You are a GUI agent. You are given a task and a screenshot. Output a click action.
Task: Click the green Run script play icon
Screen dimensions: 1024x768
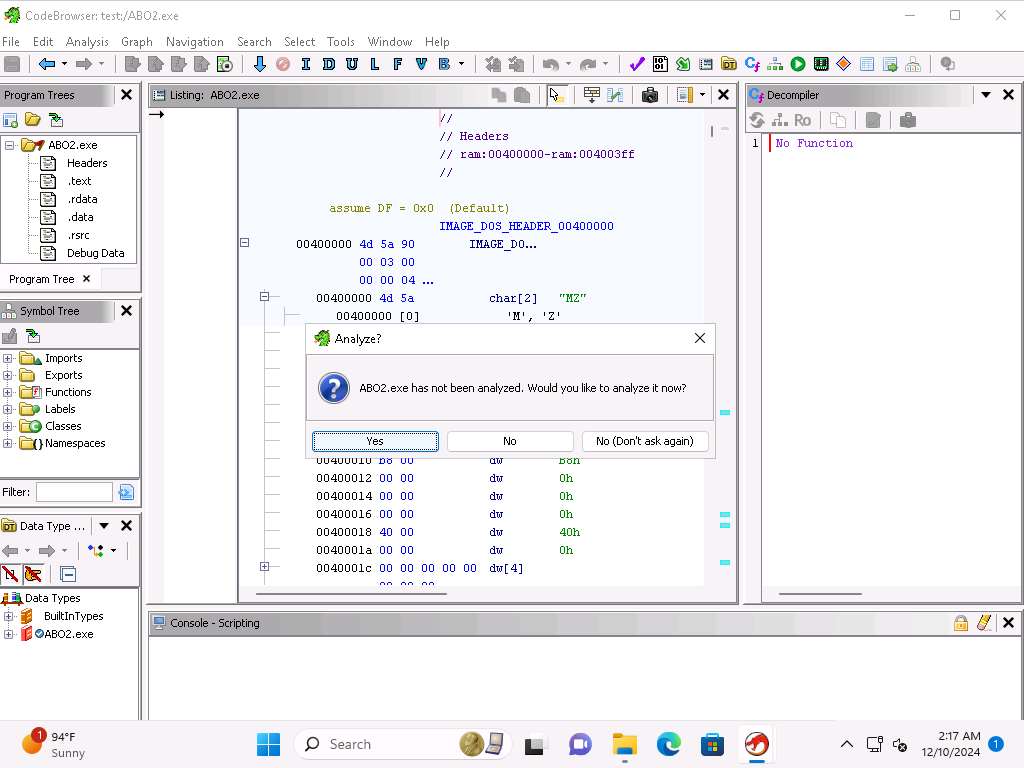798,64
